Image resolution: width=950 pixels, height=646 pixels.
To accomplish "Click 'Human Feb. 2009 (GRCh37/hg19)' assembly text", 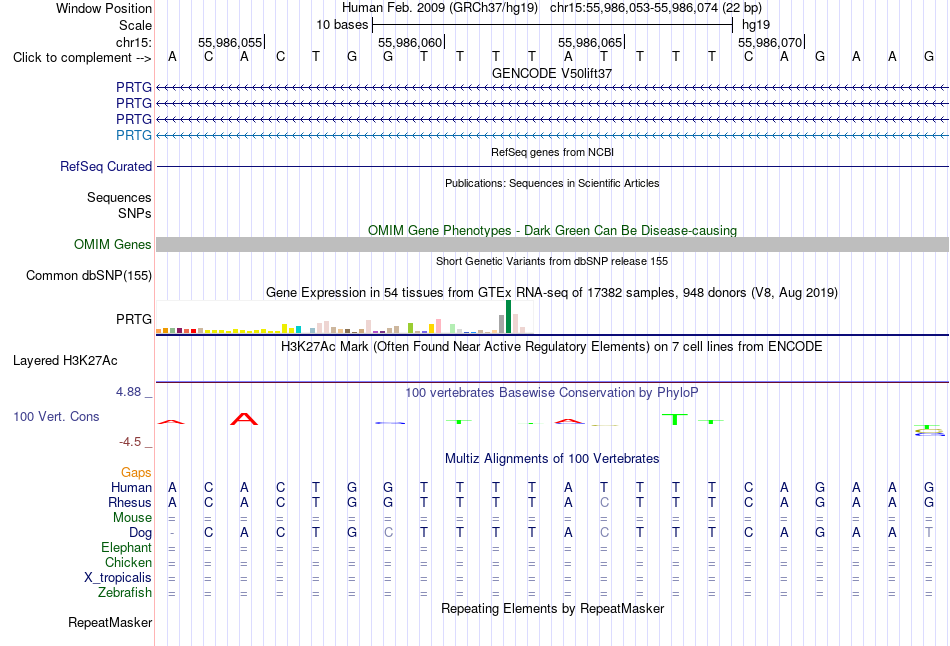I will pyautogui.click(x=440, y=8).
